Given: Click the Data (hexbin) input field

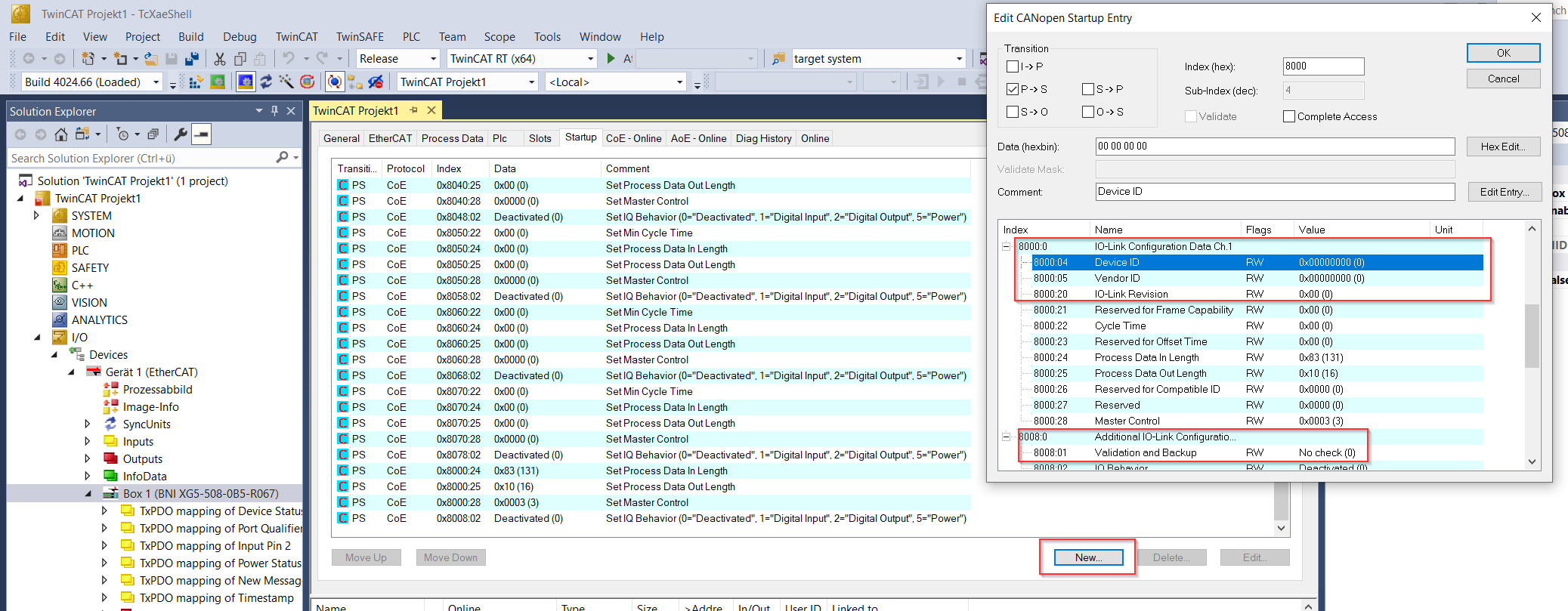Looking at the screenshot, I should click(x=1275, y=147).
